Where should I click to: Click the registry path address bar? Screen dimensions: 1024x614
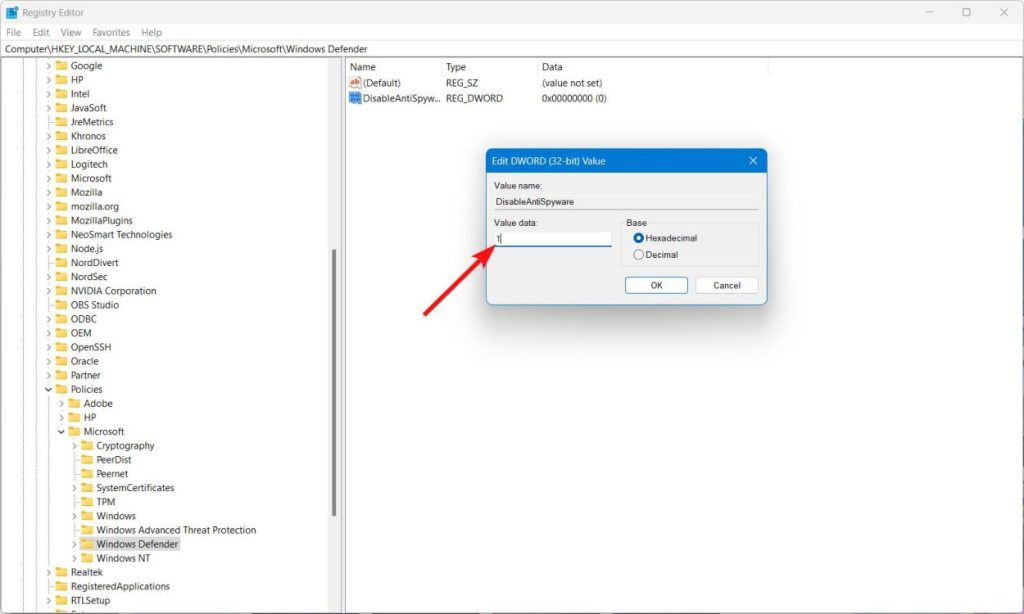[x=512, y=49]
